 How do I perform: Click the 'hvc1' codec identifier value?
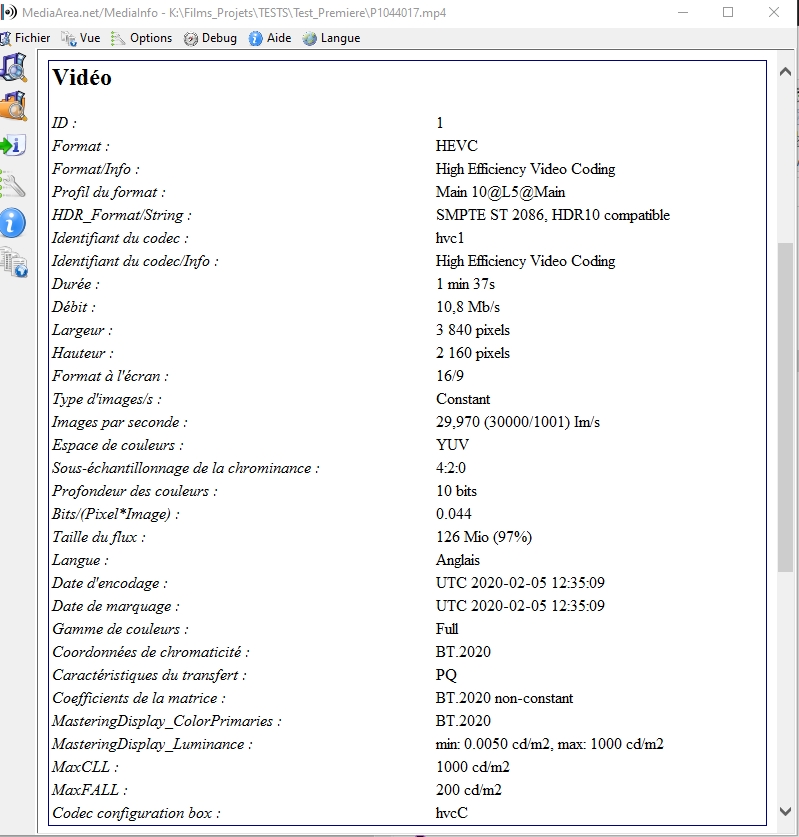tap(450, 238)
